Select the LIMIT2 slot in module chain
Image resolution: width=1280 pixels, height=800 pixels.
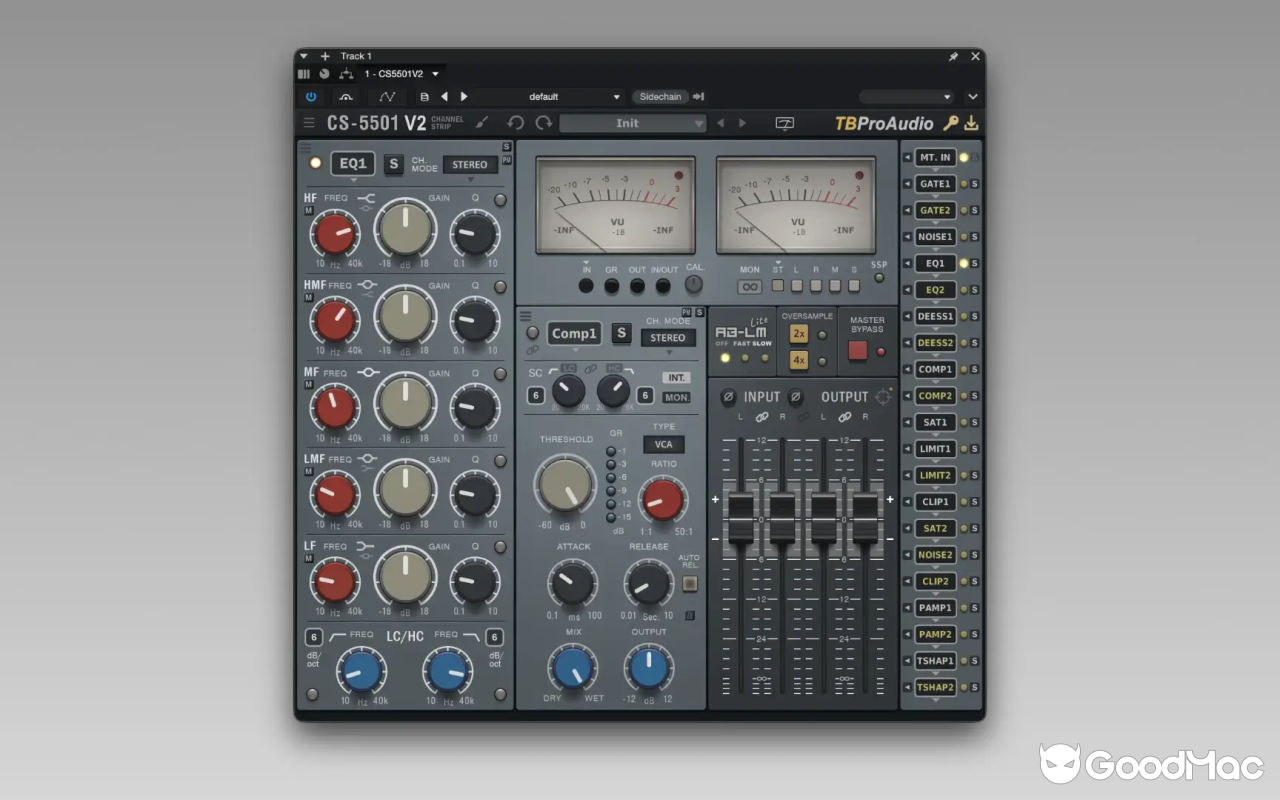click(x=935, y=475)
